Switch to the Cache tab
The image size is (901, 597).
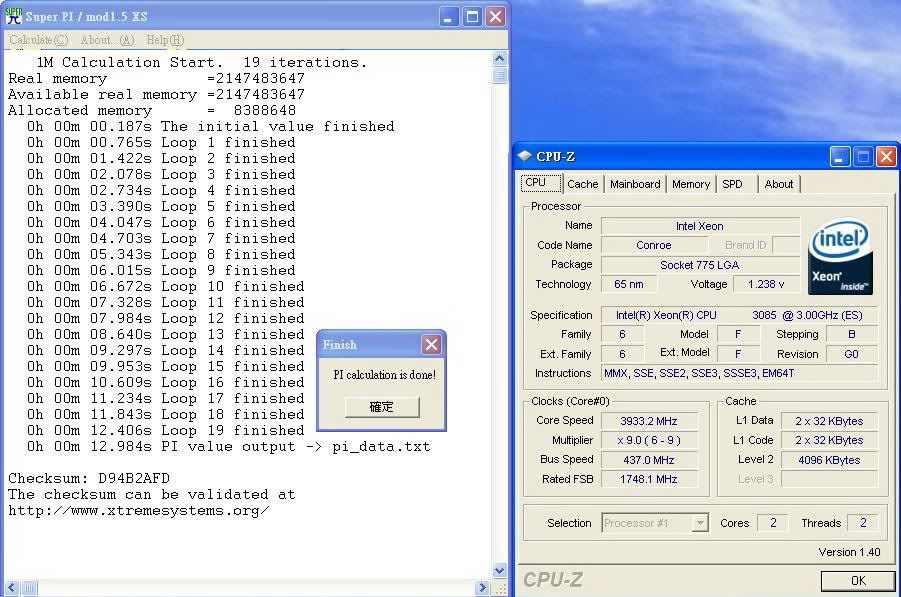click(x=582, y=184)
